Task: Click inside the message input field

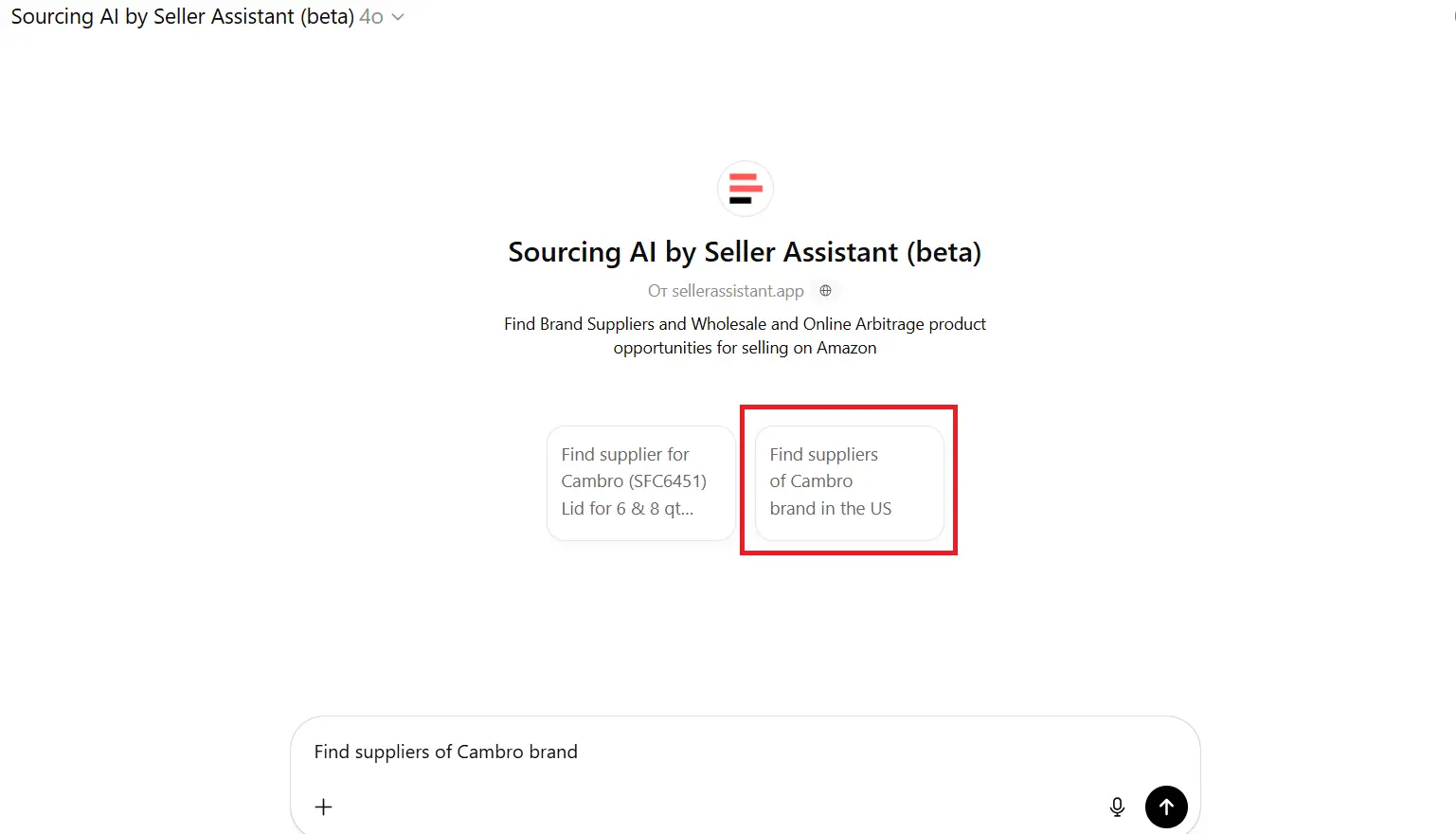Action: tap(663, 752)
